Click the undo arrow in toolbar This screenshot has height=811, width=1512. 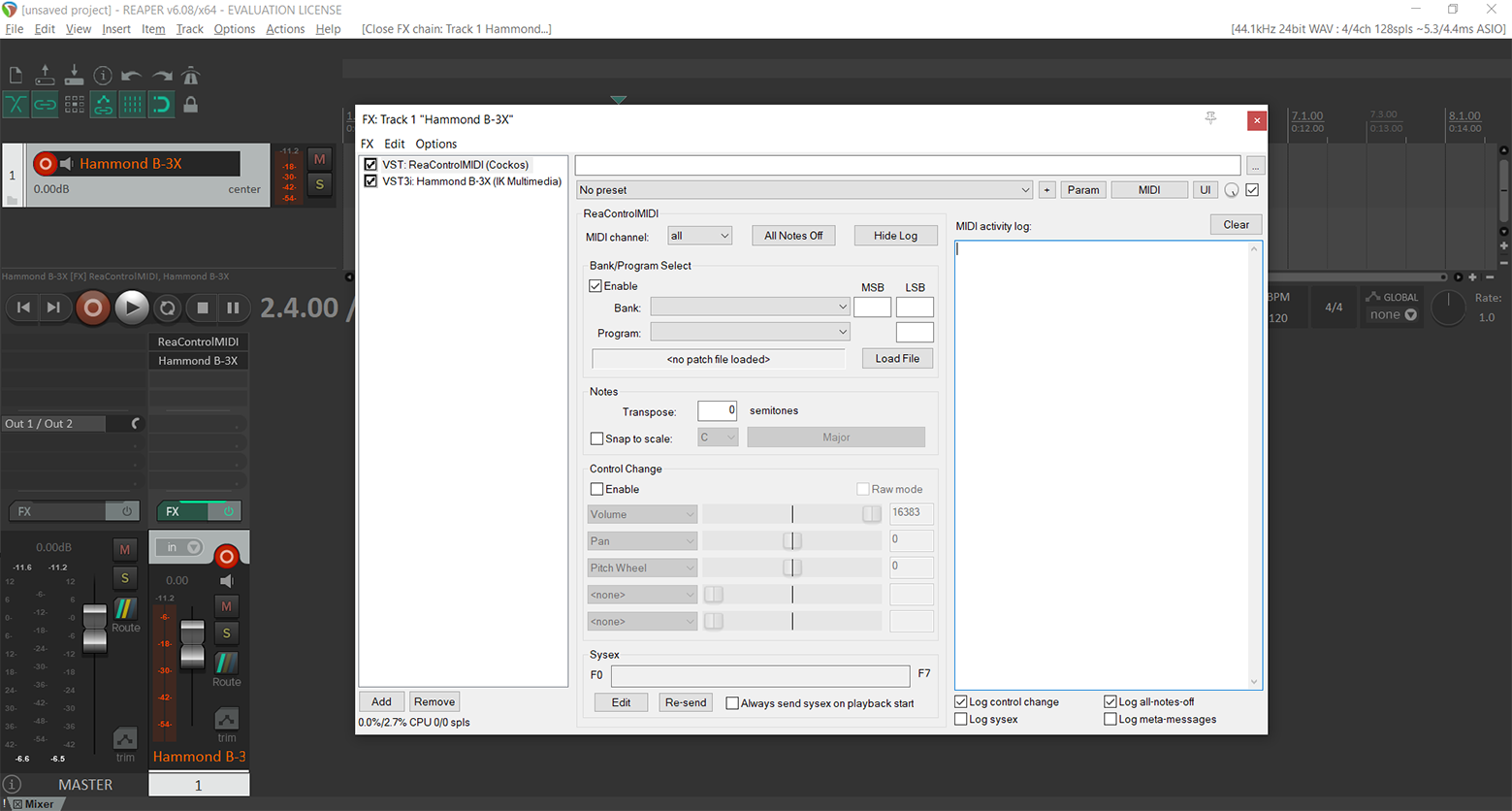pyautogui.click(x=132, y=76)
